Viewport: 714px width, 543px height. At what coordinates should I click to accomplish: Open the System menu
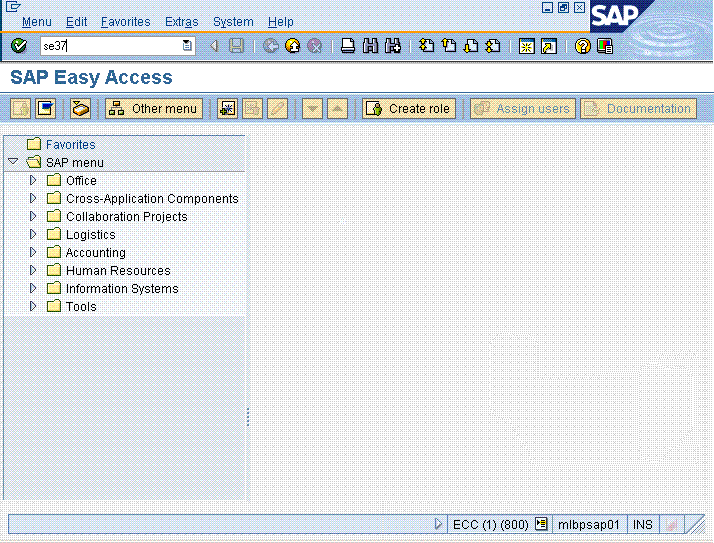tap(233, 22)
